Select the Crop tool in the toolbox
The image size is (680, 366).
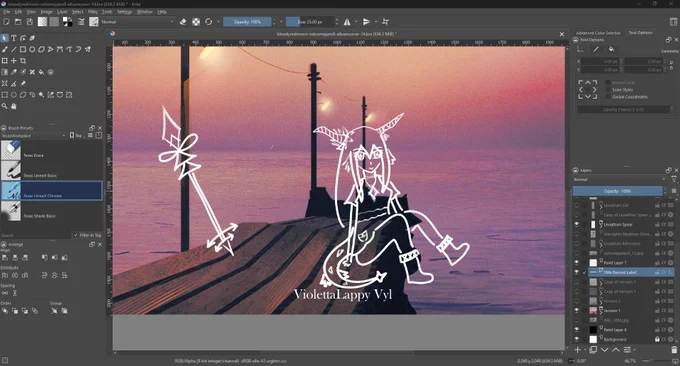pos(23,61)
